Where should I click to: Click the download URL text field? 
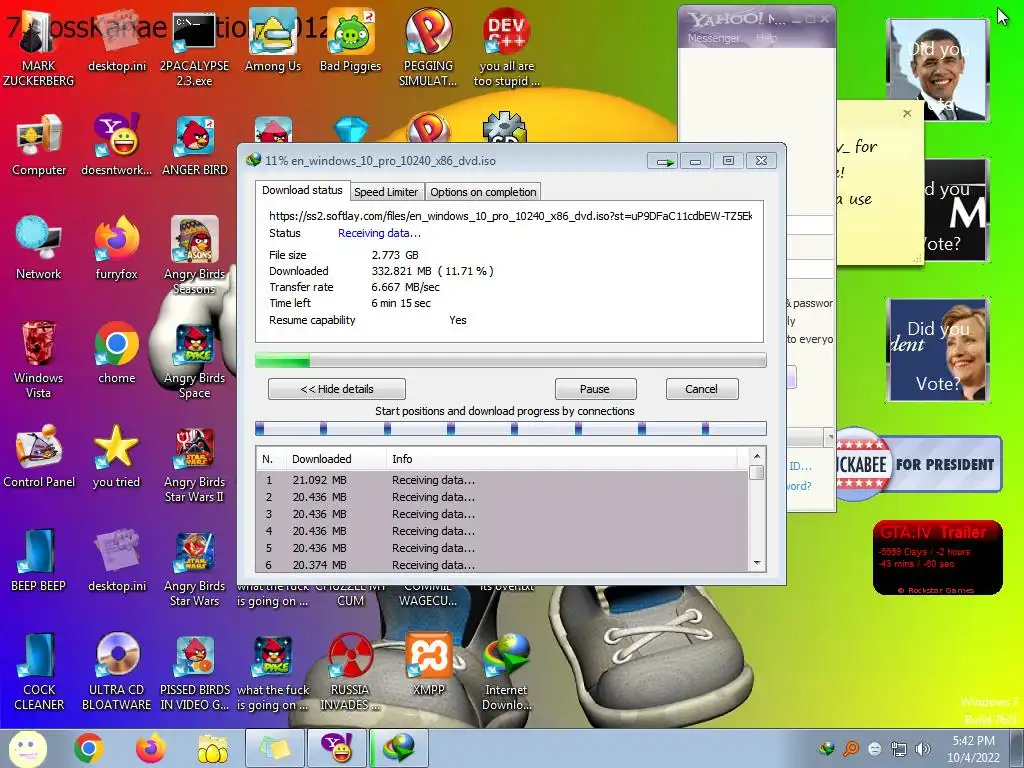[511, 216]
